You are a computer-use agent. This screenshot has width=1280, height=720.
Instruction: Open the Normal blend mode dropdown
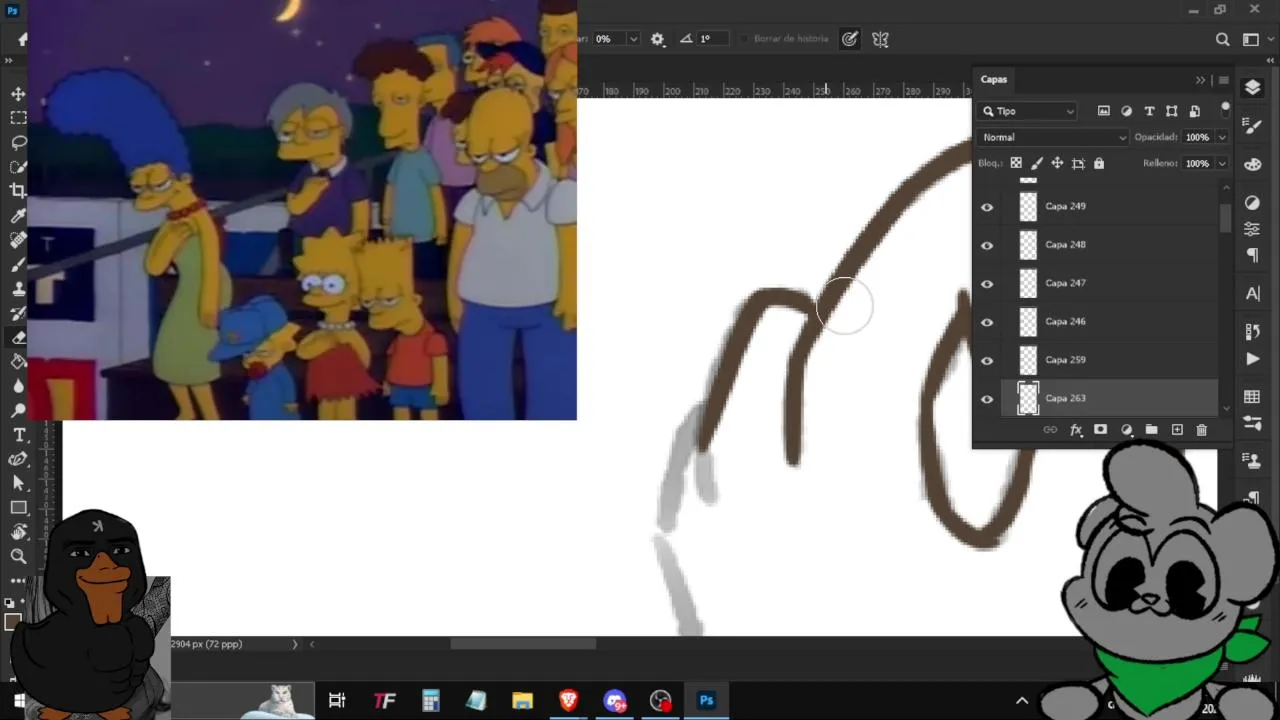point(1053,137)
